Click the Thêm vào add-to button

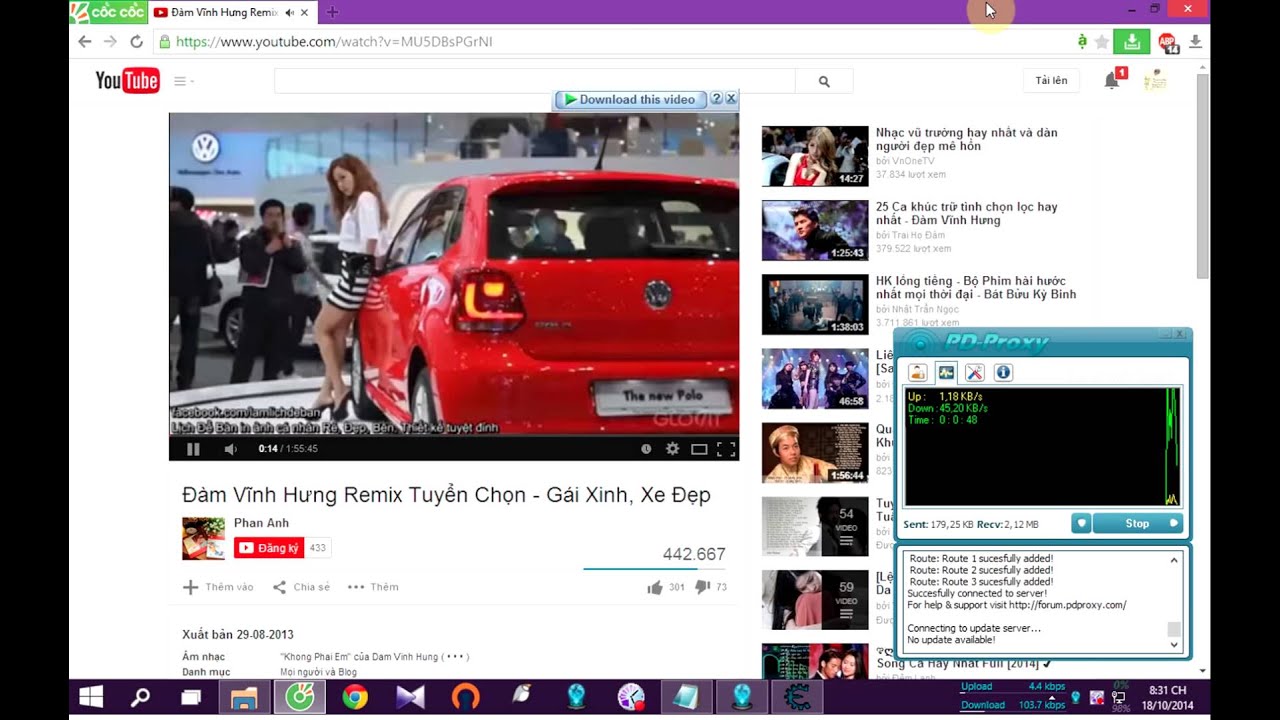coord(218,587)
